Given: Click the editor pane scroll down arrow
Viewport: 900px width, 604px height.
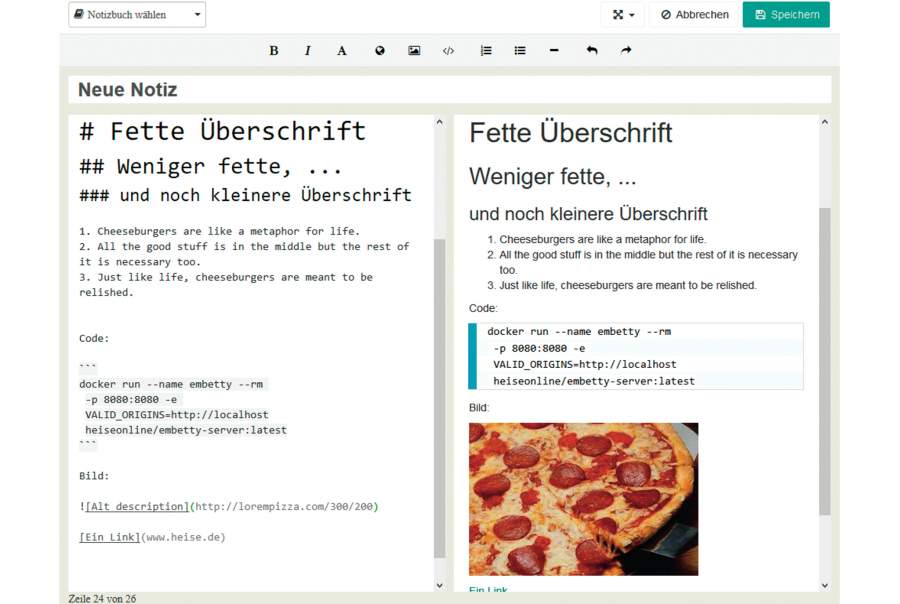Looking at the screenshot, I should point(440,586).
